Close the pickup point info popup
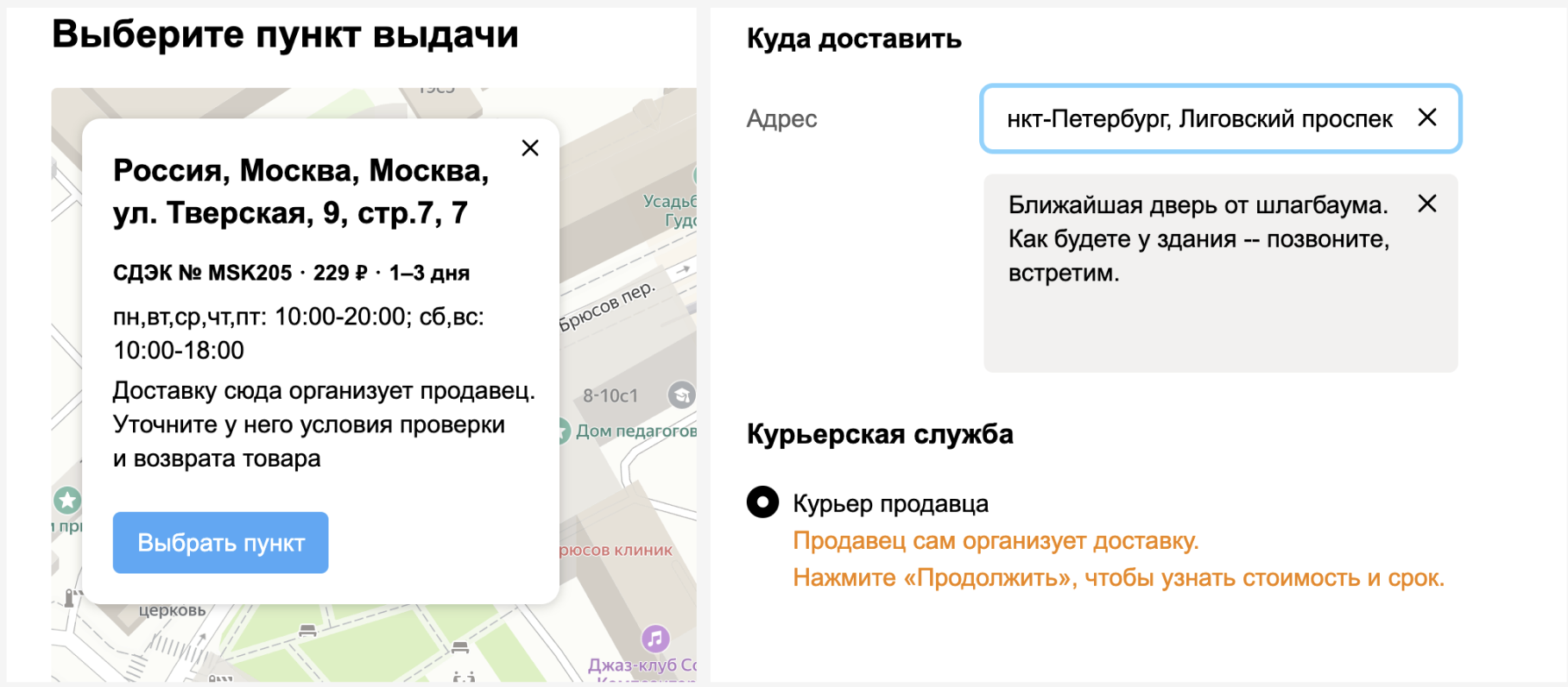Viewport: 1568px width, 687px height. 530,148
